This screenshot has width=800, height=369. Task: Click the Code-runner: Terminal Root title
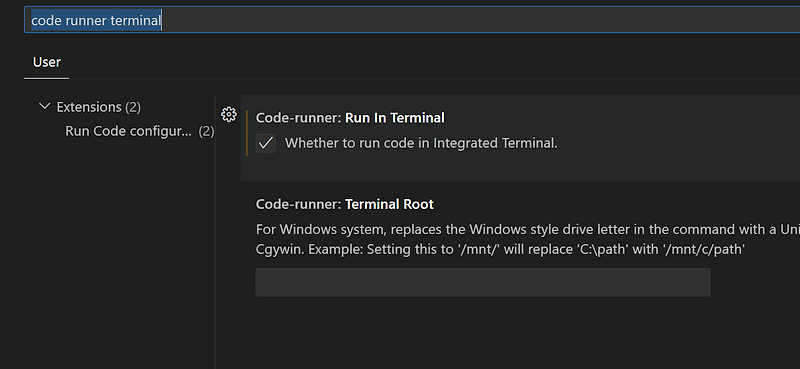(x=344, y=205)
